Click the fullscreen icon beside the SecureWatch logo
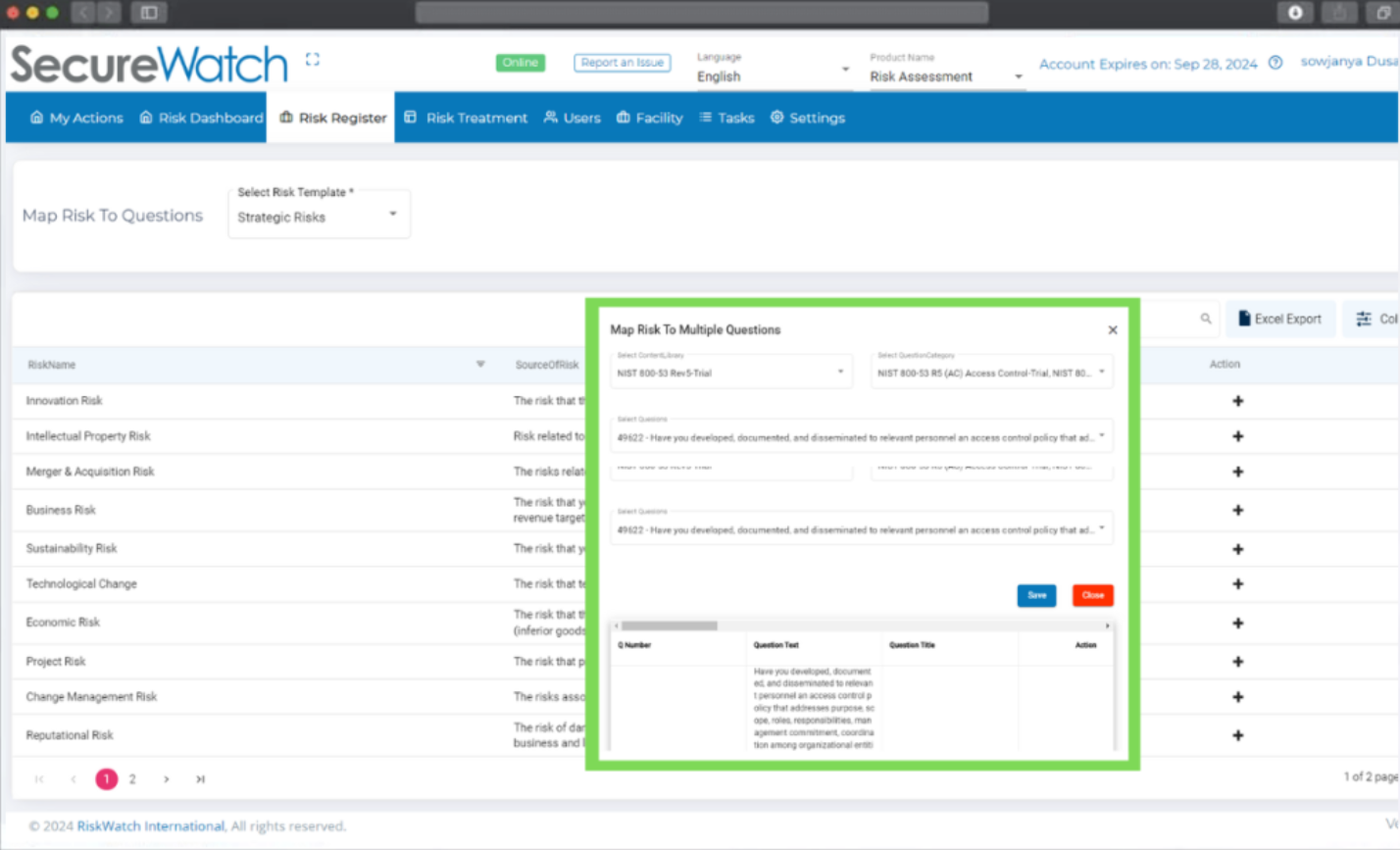1400x850 pixels. [313, 59]
